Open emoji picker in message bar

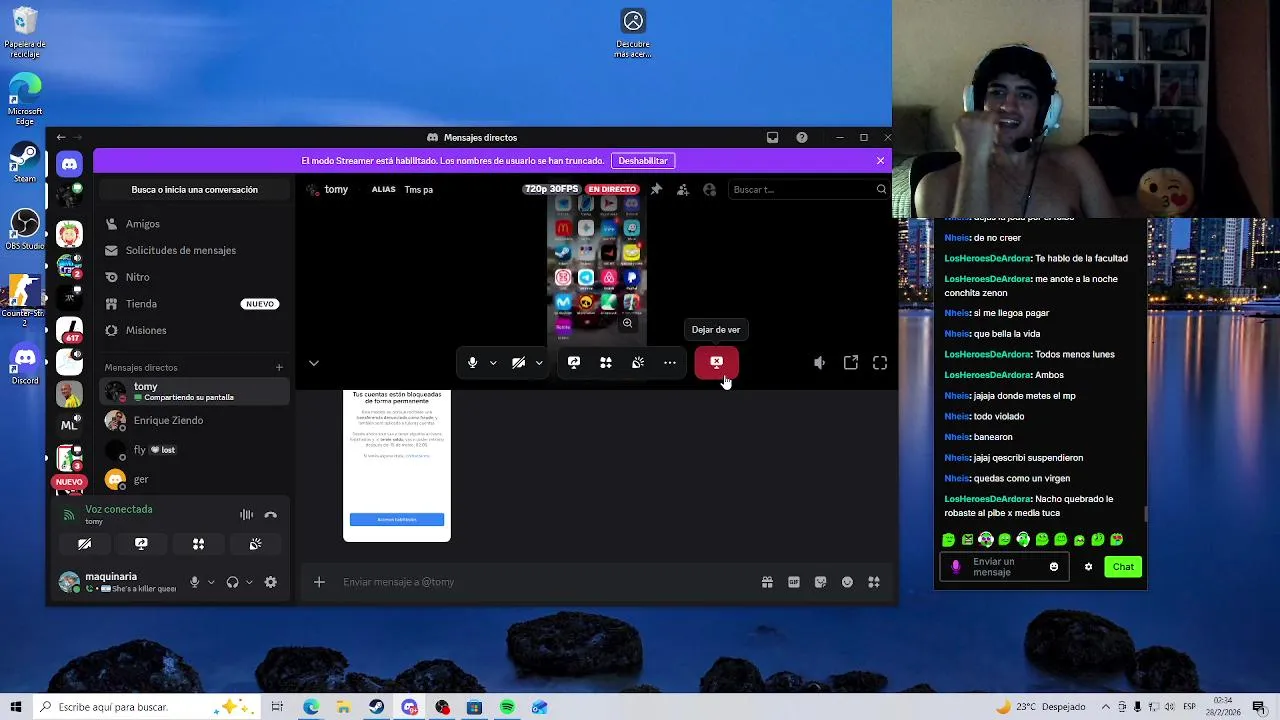pyautogui.click(x=847, y=582)
